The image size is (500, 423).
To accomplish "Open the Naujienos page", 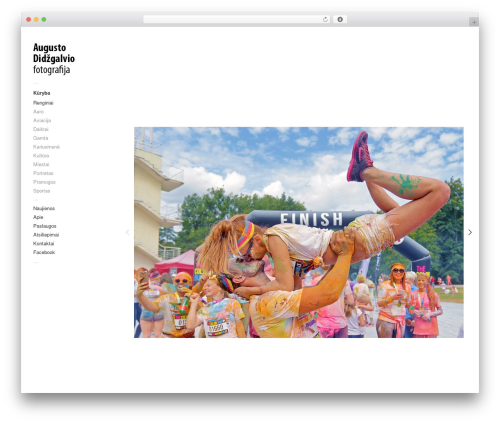I will click(x=44, y=208).
